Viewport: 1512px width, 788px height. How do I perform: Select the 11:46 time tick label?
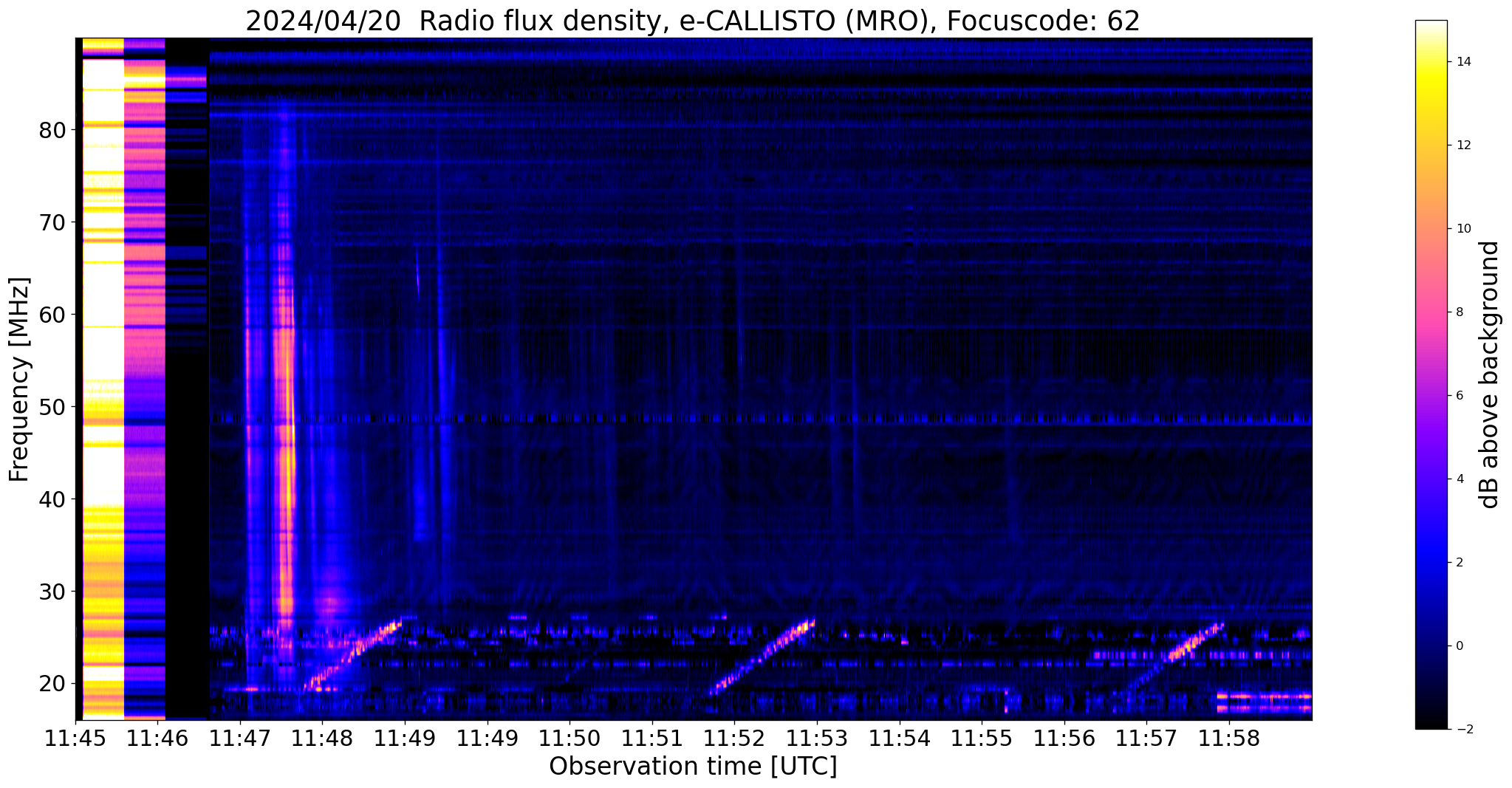coord(158,739)
